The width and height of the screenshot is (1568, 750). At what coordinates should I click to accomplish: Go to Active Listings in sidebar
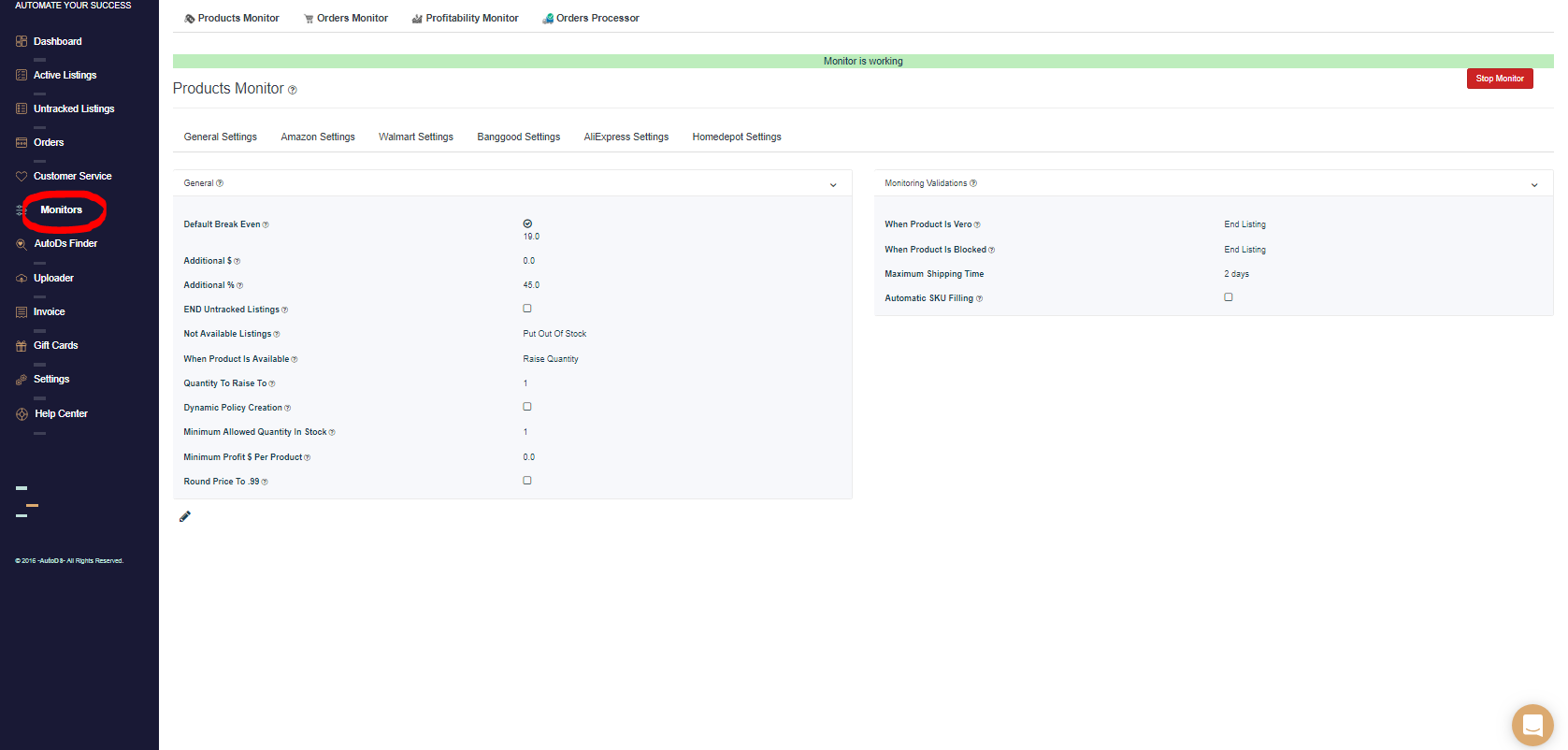coord(65,75)
